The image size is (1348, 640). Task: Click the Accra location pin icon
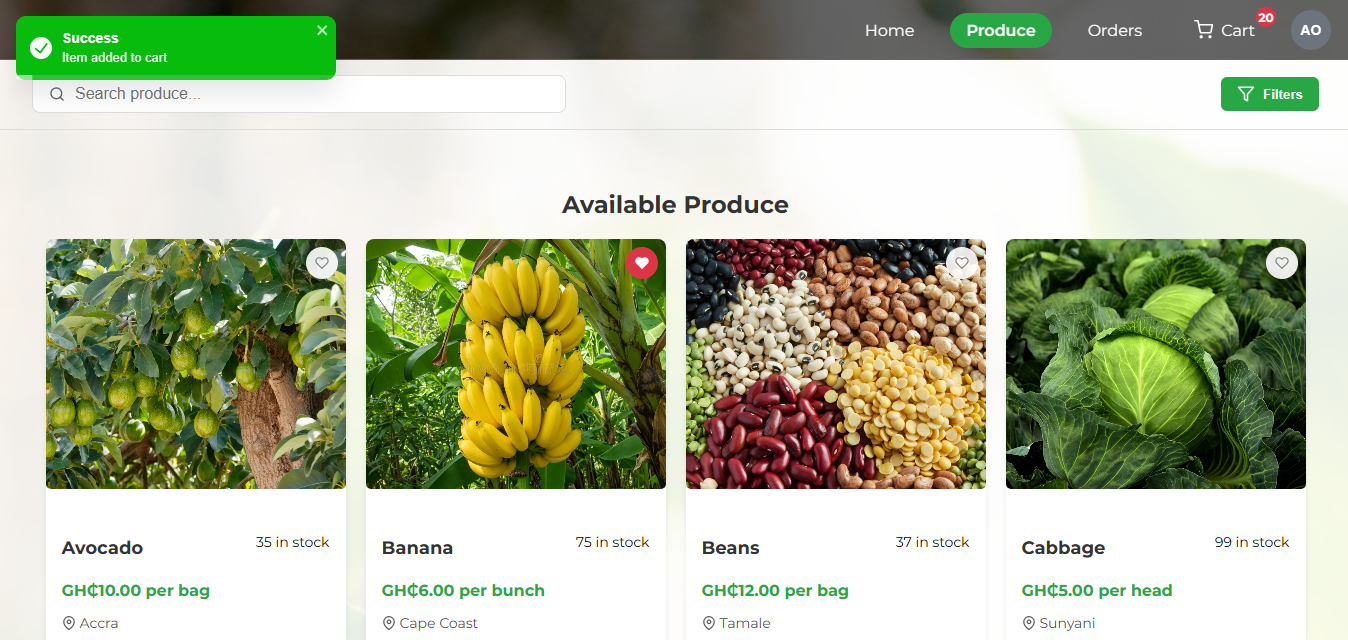pyautogui.click(x=69, y=623)
